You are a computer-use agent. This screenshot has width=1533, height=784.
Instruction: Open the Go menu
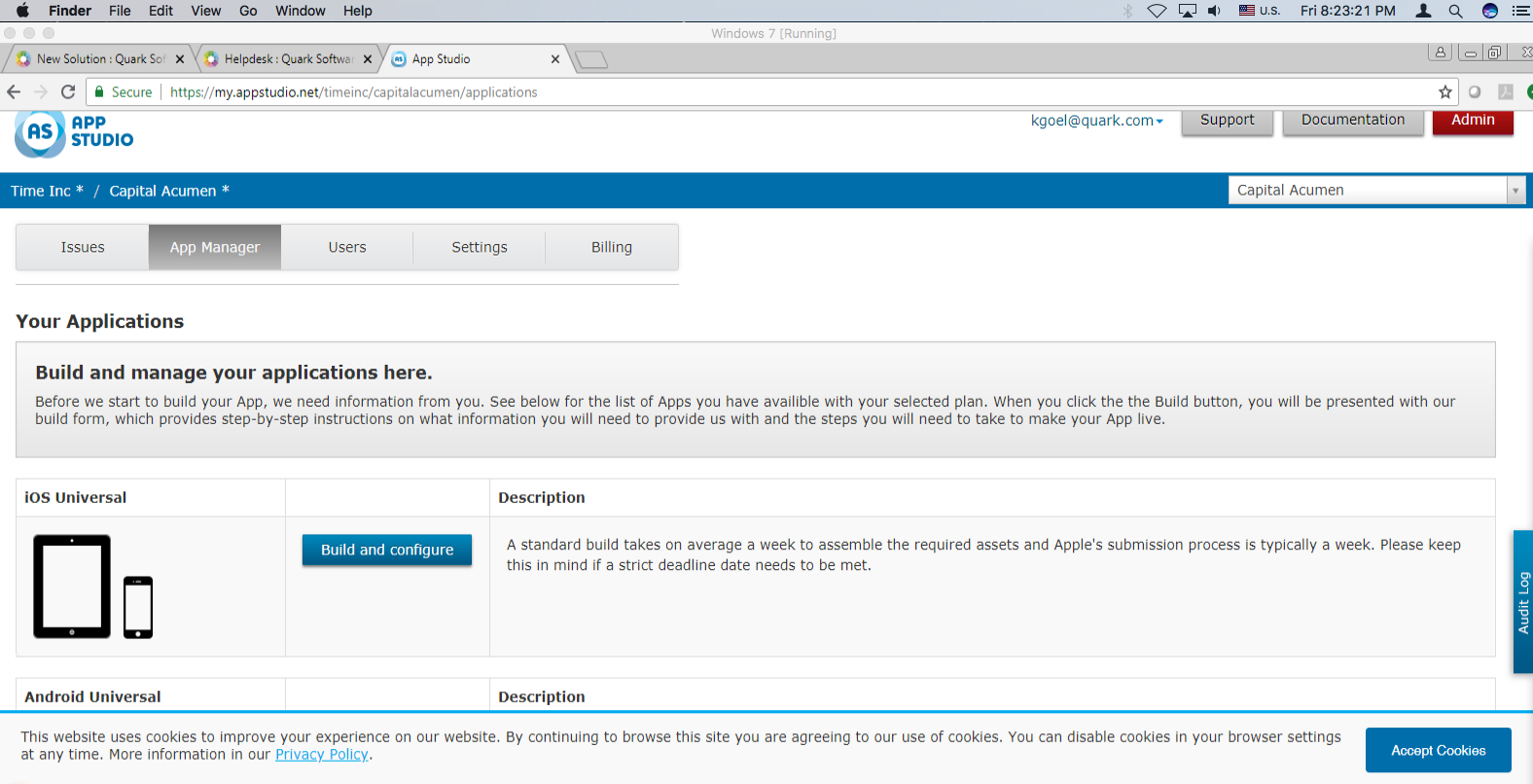tap(248, 11)
